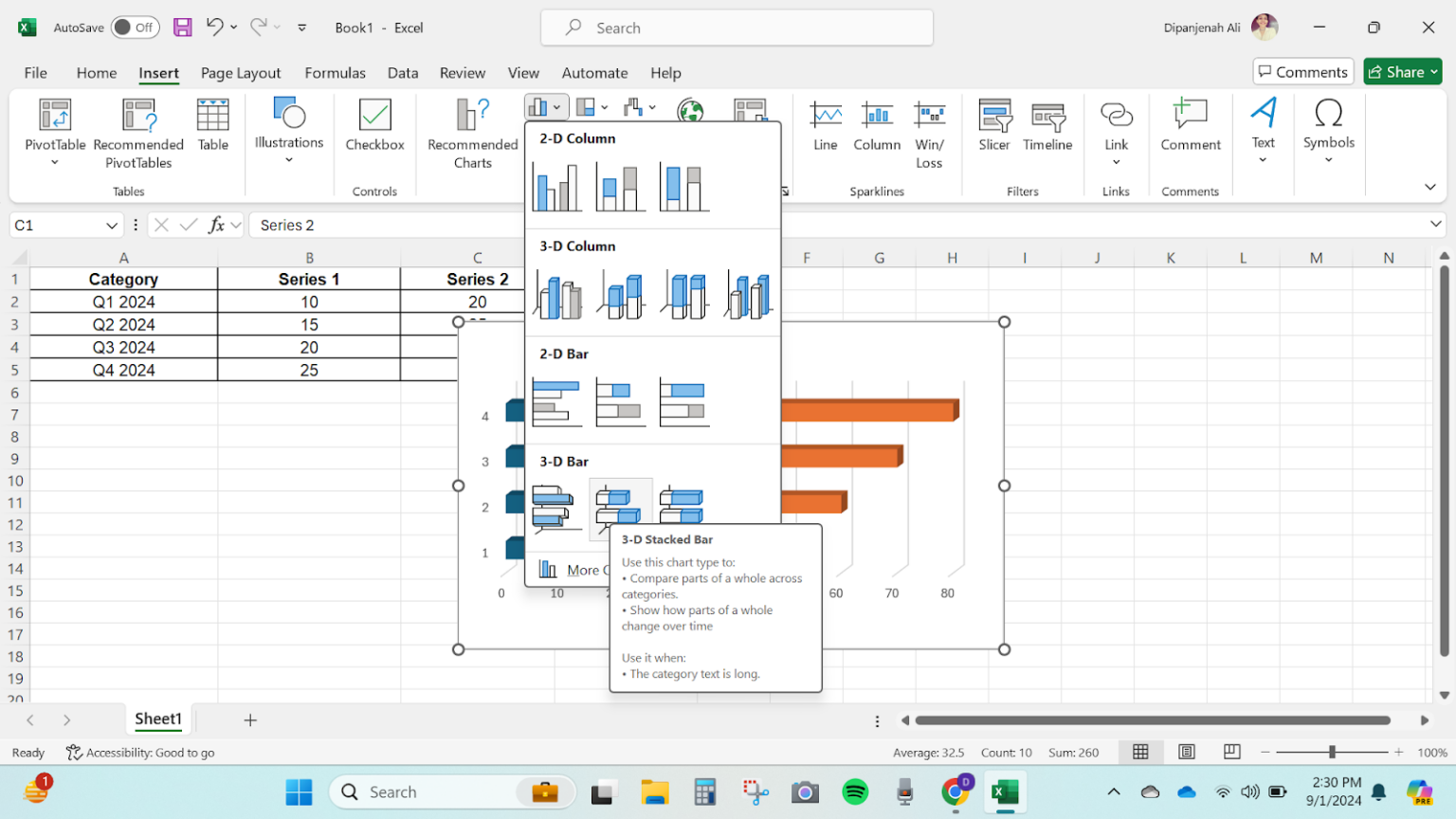Click the Share button
The width and height of the screenshot is (1456, 819).
pos(1402,72)
